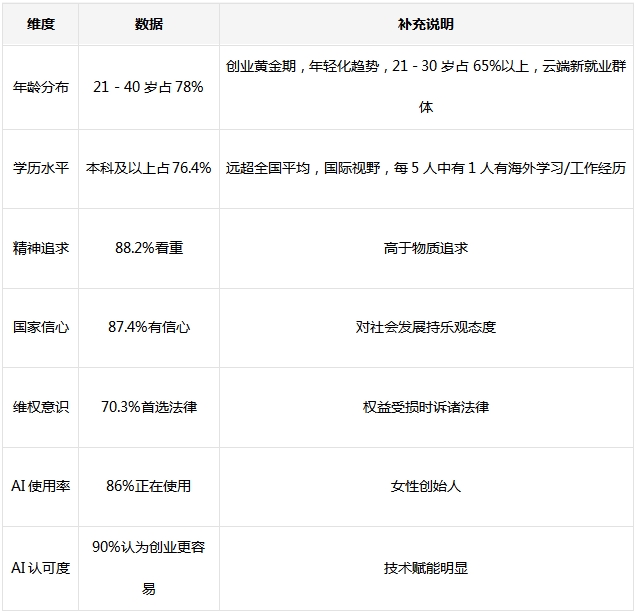This screenshot has width=636, height=613.
Task: Select the 维权意识 row label
Action: coord(40,407)
